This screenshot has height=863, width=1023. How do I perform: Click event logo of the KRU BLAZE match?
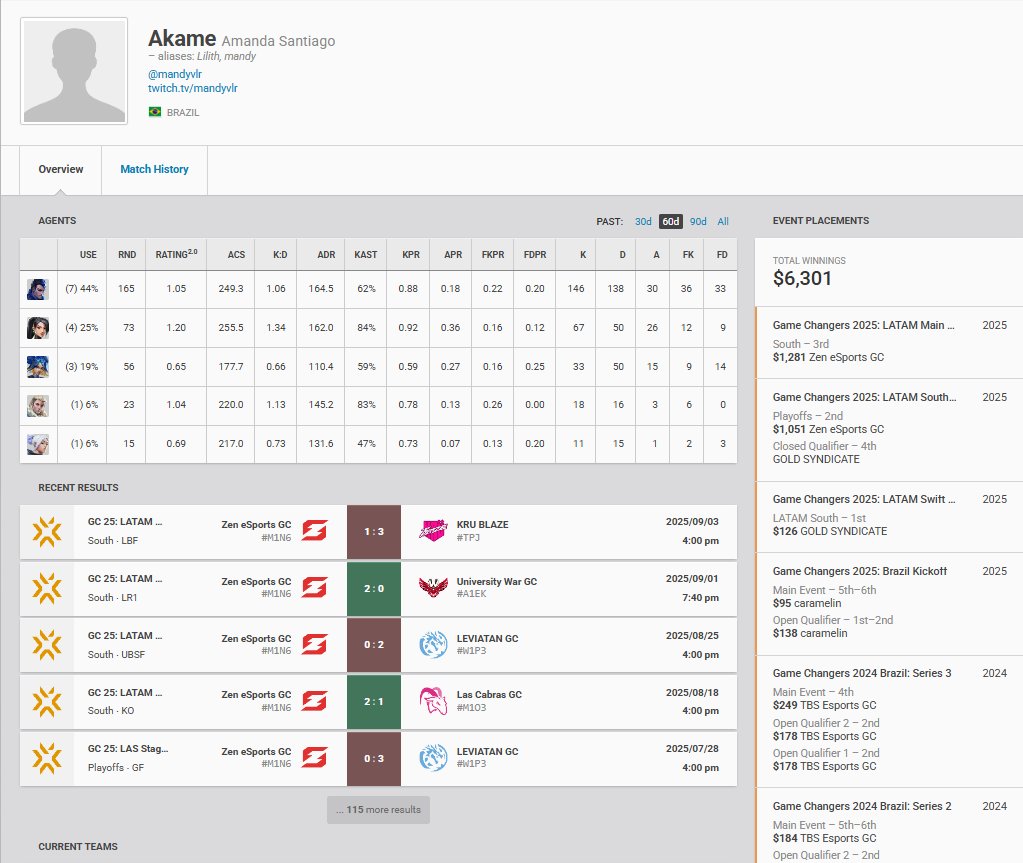click(47, 532)
